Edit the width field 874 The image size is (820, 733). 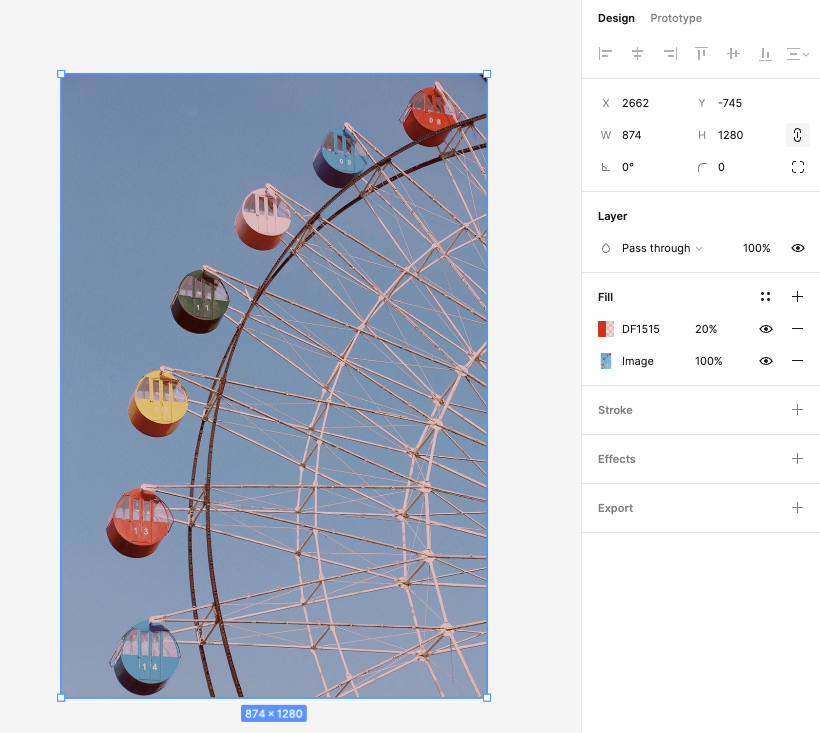coord(632,135)
